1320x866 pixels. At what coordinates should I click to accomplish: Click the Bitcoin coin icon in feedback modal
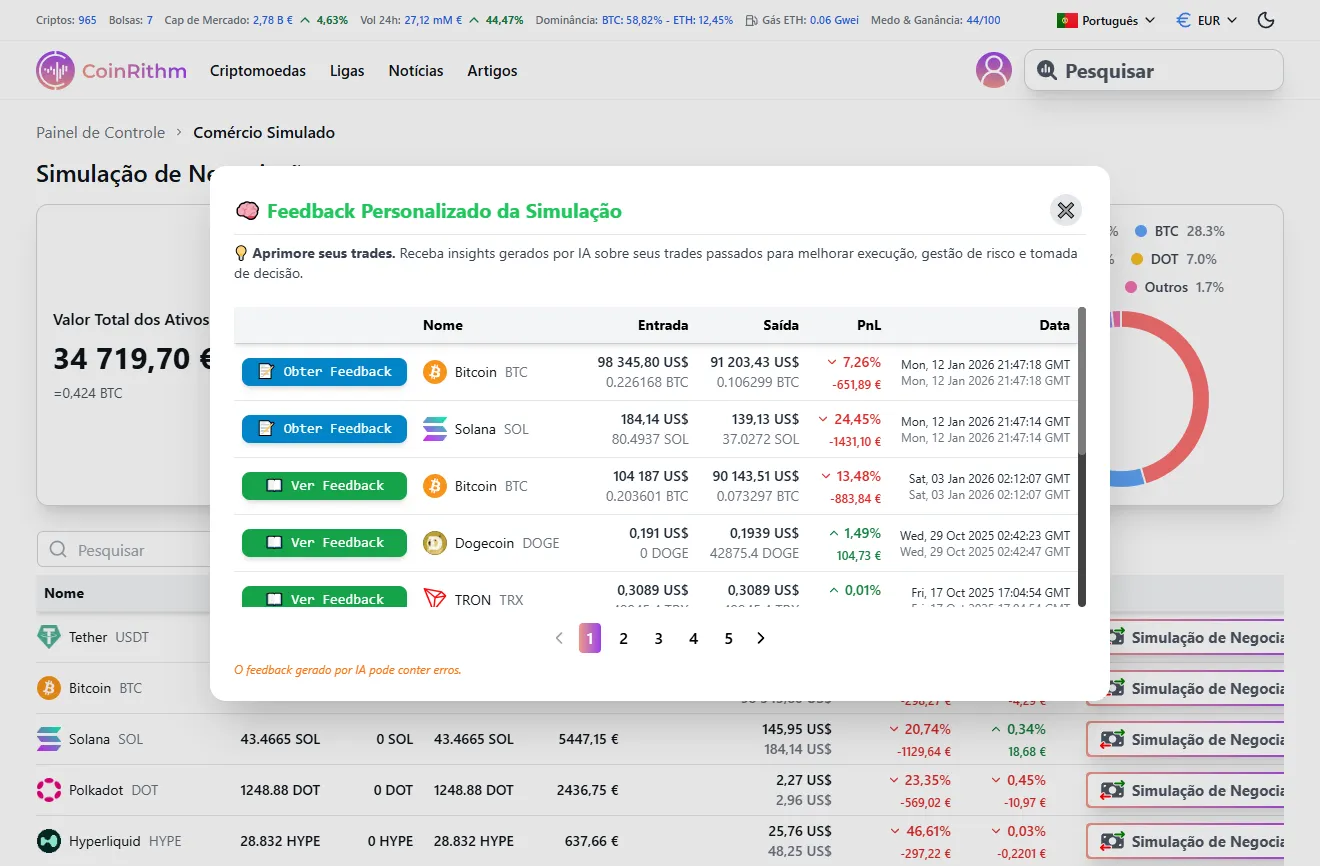[434, 371]
